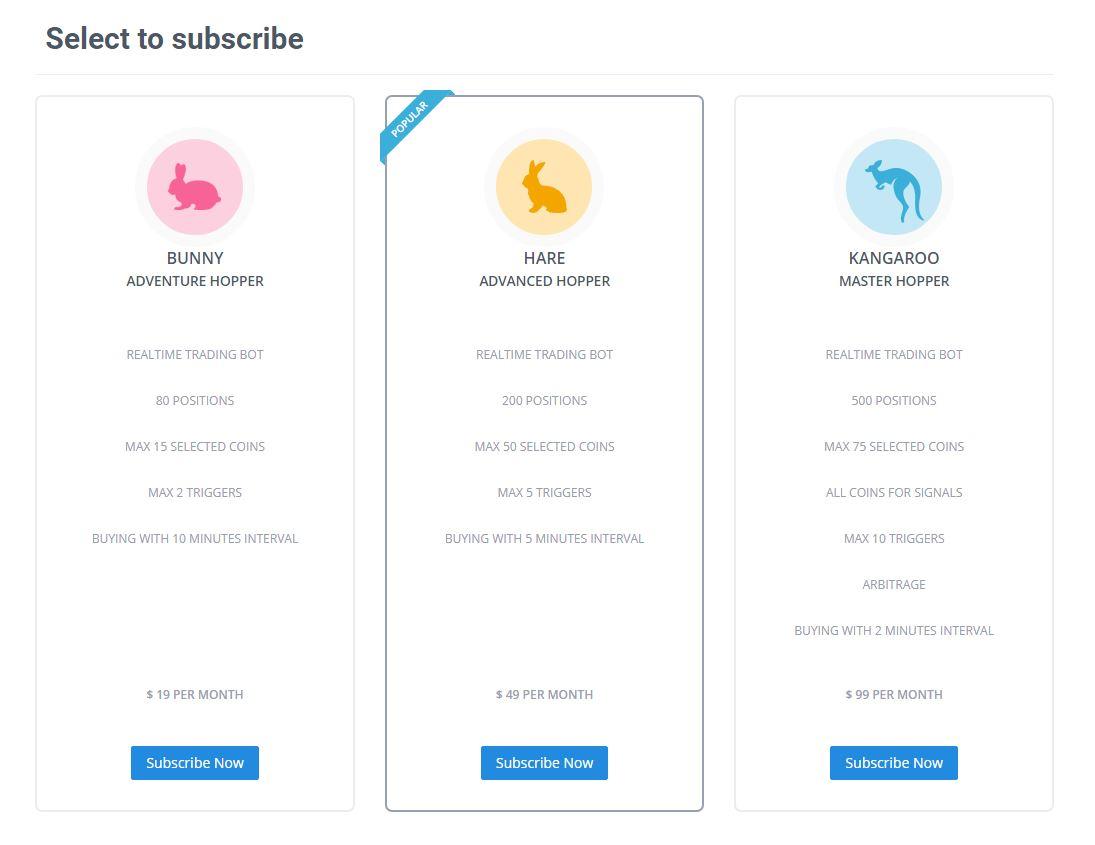Viewport: 1095px width, 845px height.
Task: Select the HARE plan title
Action: point(544,258)
